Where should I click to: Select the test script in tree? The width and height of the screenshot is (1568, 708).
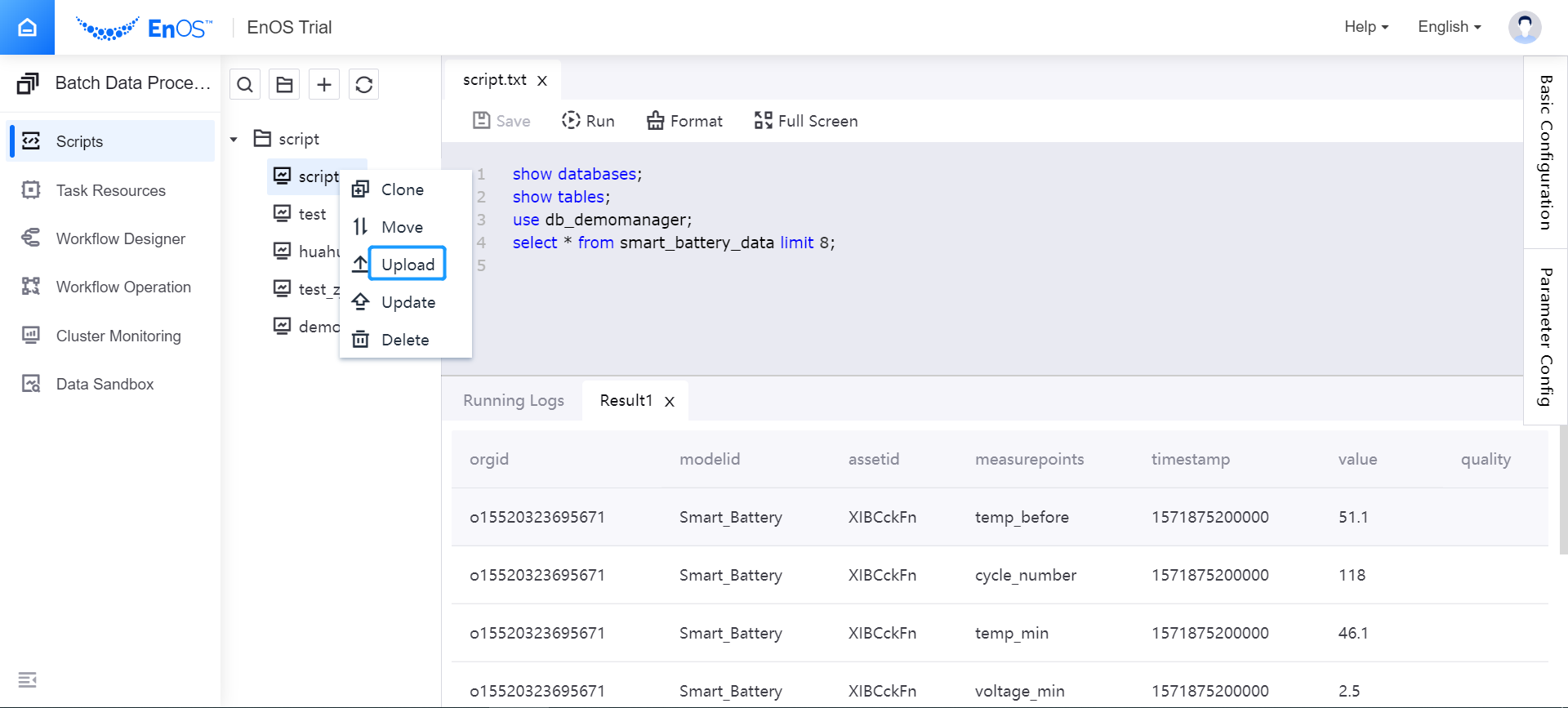tap(312, 214)
